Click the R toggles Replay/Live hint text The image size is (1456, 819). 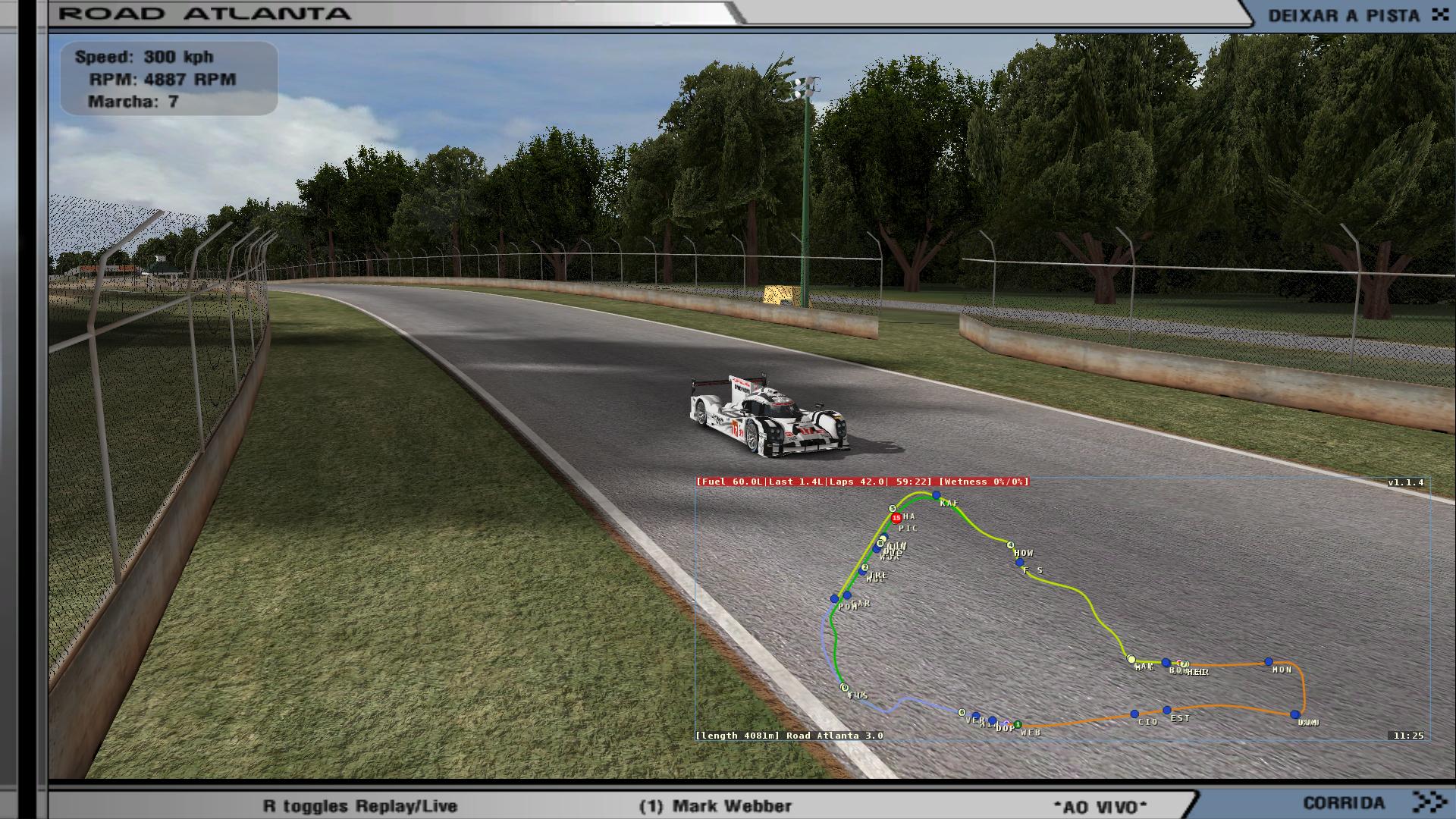tap(359, 806)
